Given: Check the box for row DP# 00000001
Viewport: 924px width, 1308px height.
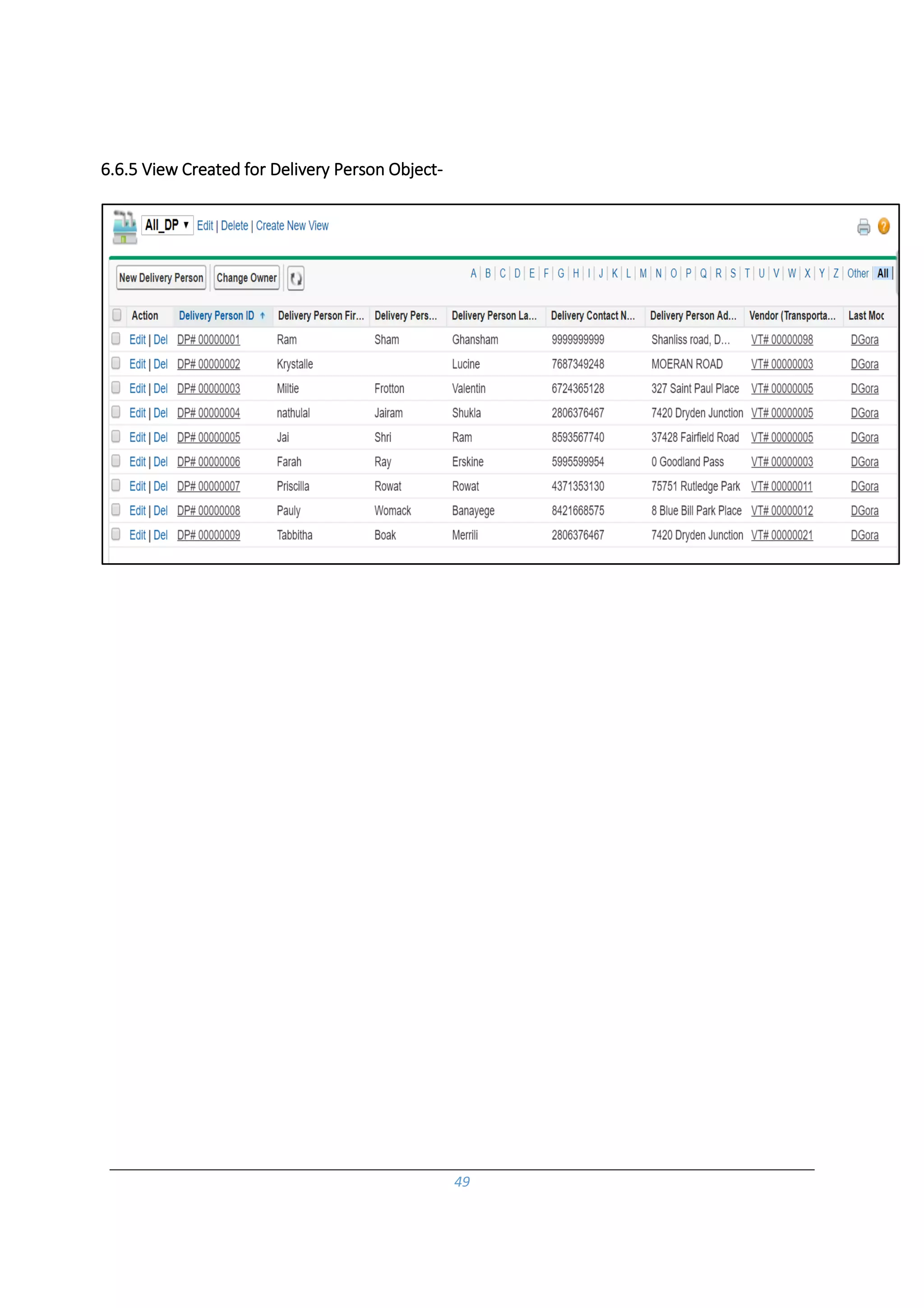Looking at the screenshot, I should pos(116,339).
